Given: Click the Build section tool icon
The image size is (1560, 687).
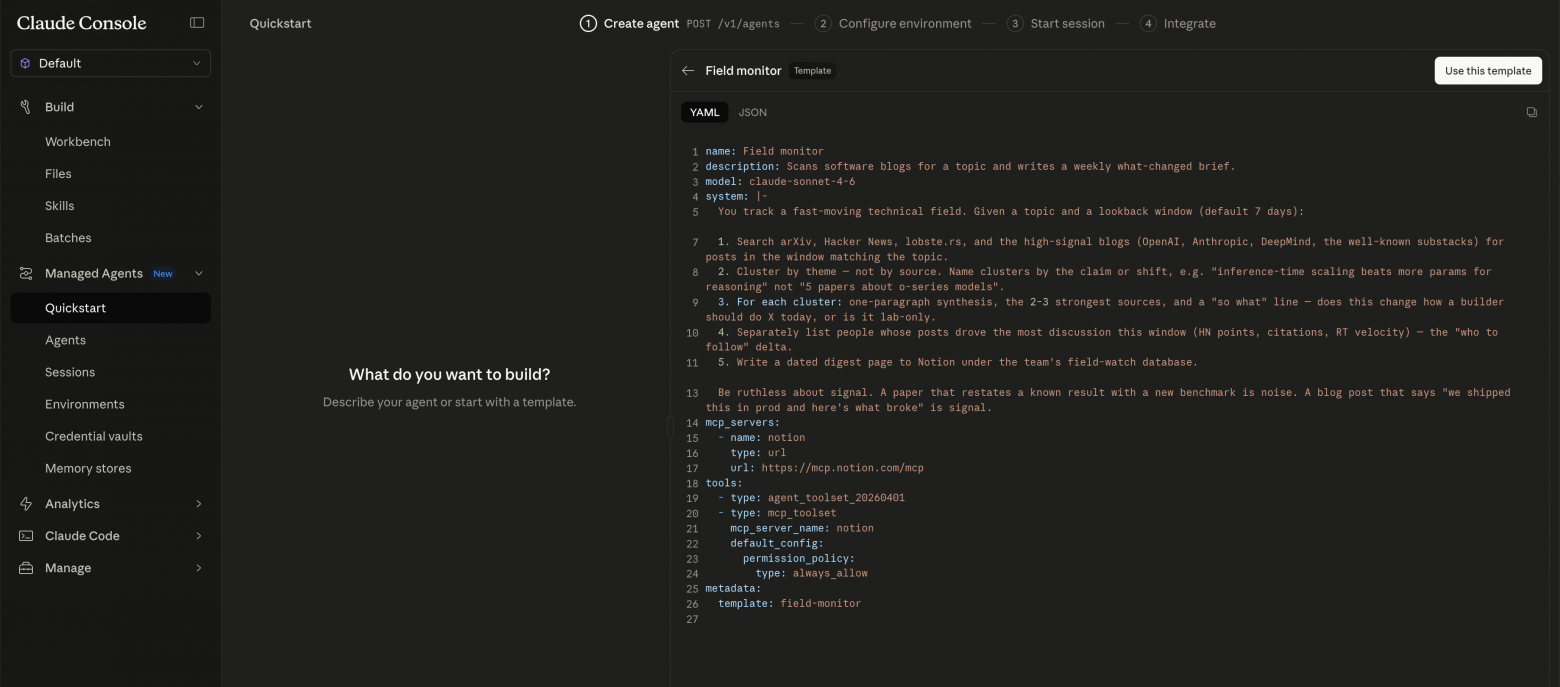Looking at the screenshot, I should 26,107.
